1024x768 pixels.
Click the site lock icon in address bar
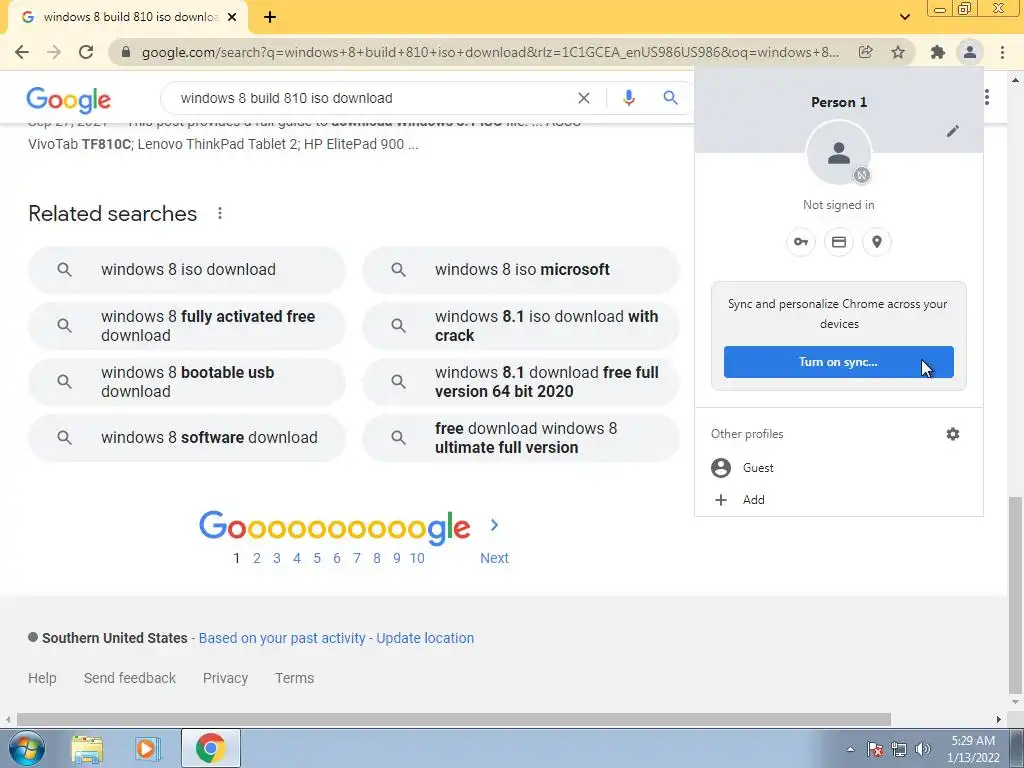126,52
